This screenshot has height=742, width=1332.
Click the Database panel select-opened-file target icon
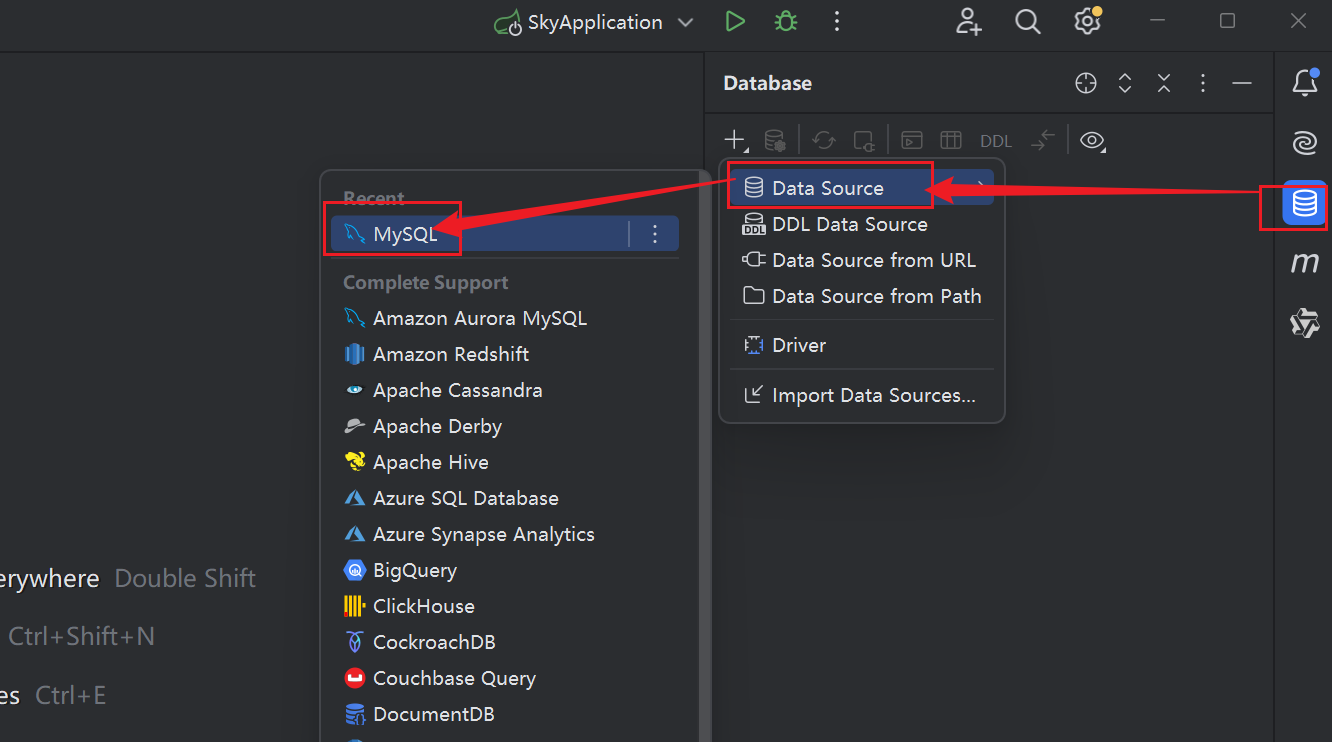pos(1086,84)
